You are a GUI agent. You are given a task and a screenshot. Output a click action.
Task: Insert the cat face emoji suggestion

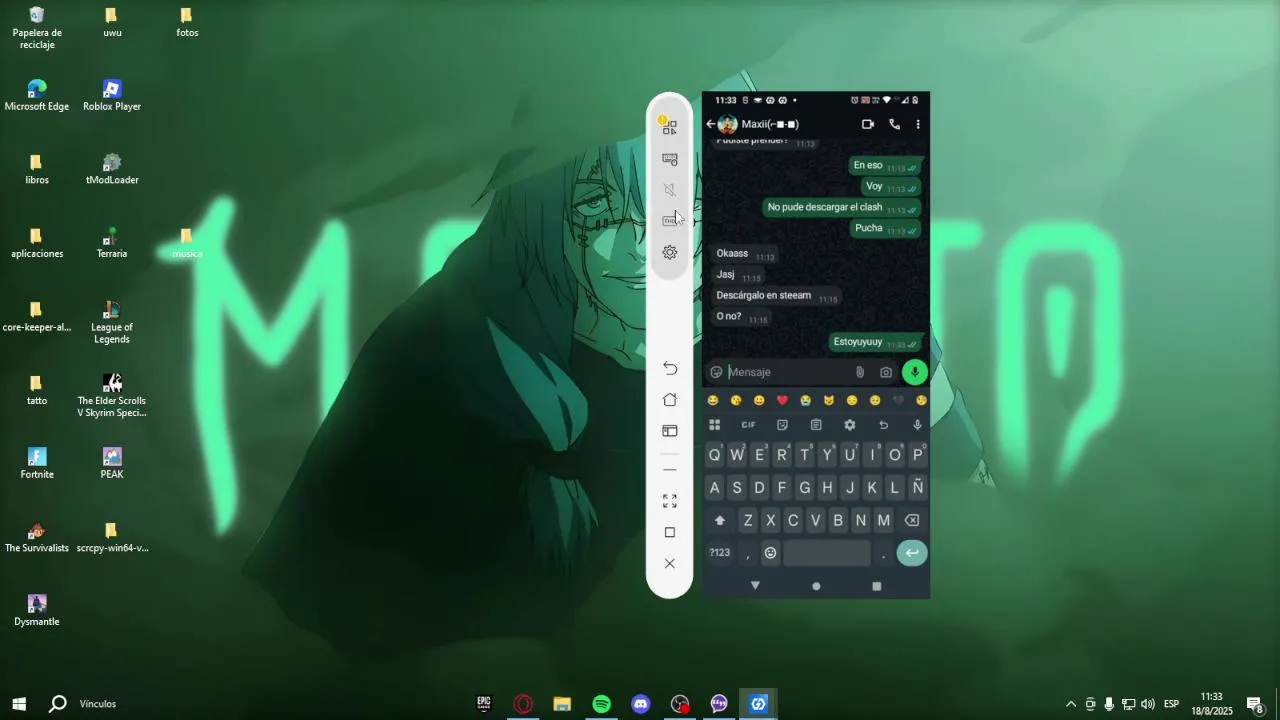(829, 400)
